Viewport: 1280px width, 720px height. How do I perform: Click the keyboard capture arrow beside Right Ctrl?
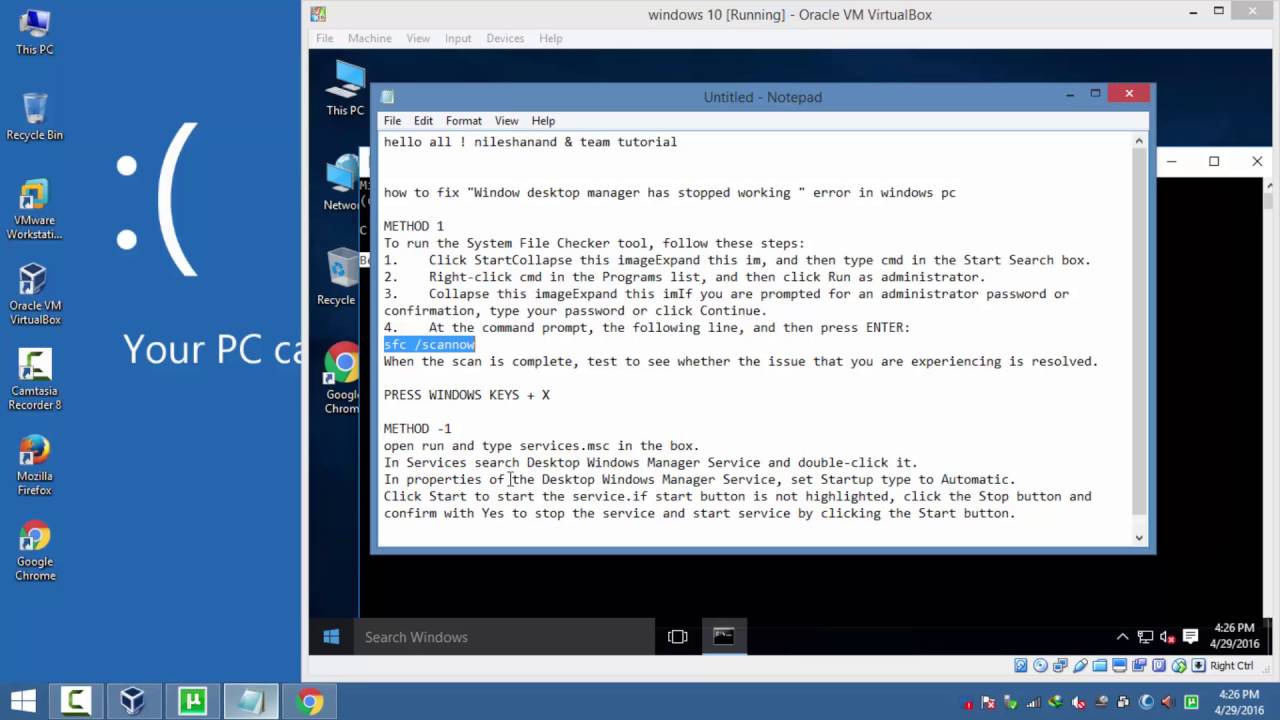[1198, 665]
